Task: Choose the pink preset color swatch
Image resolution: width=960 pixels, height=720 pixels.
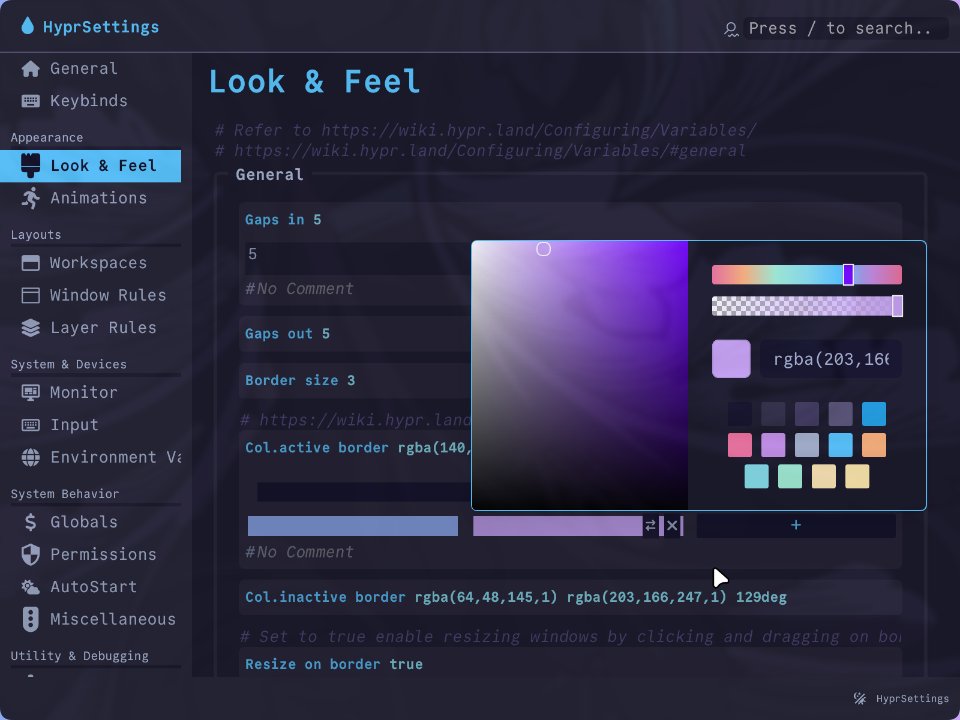Action: pyautogui.click(x=739, y=445)
